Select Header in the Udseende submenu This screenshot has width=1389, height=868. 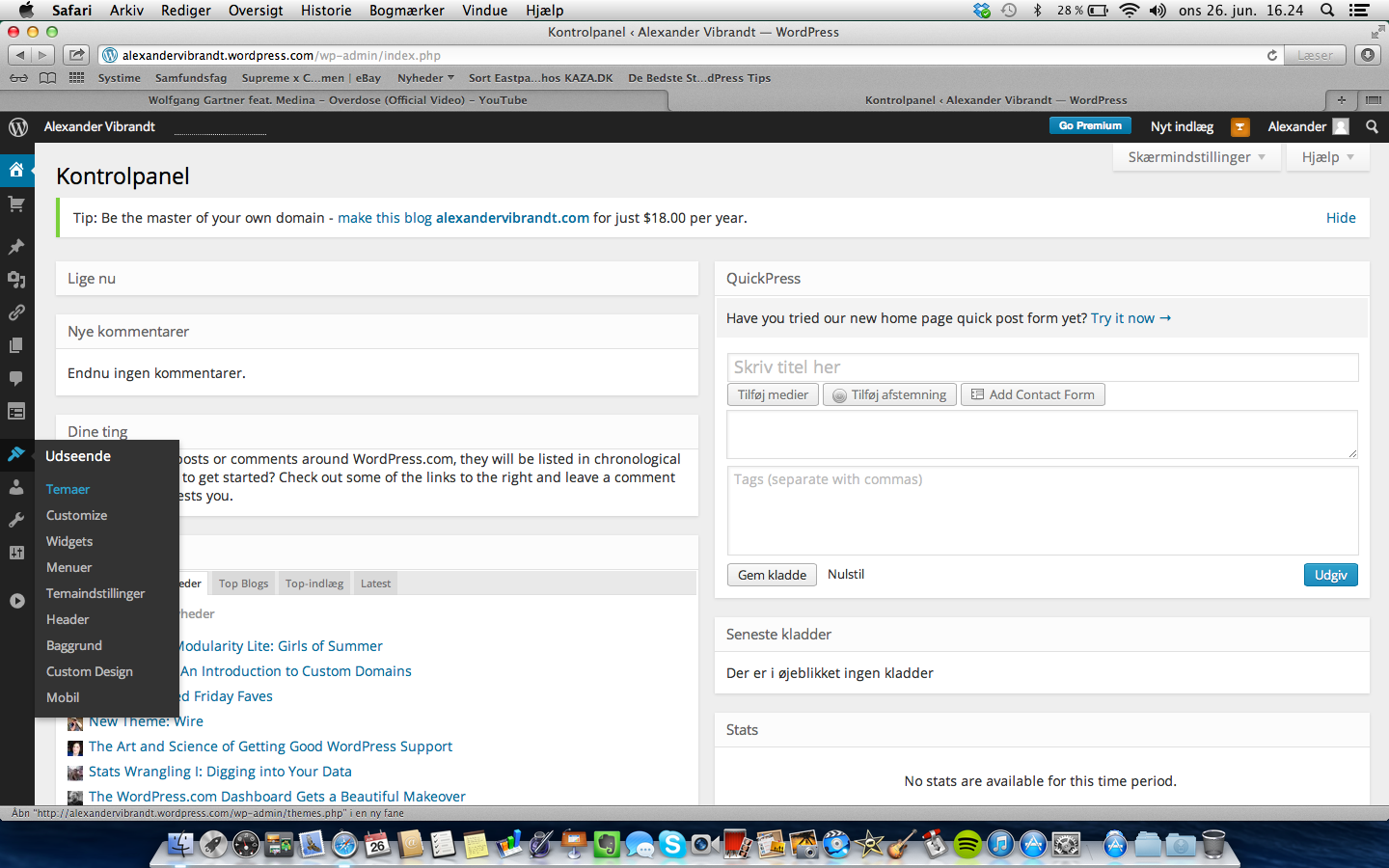[68, 619]
